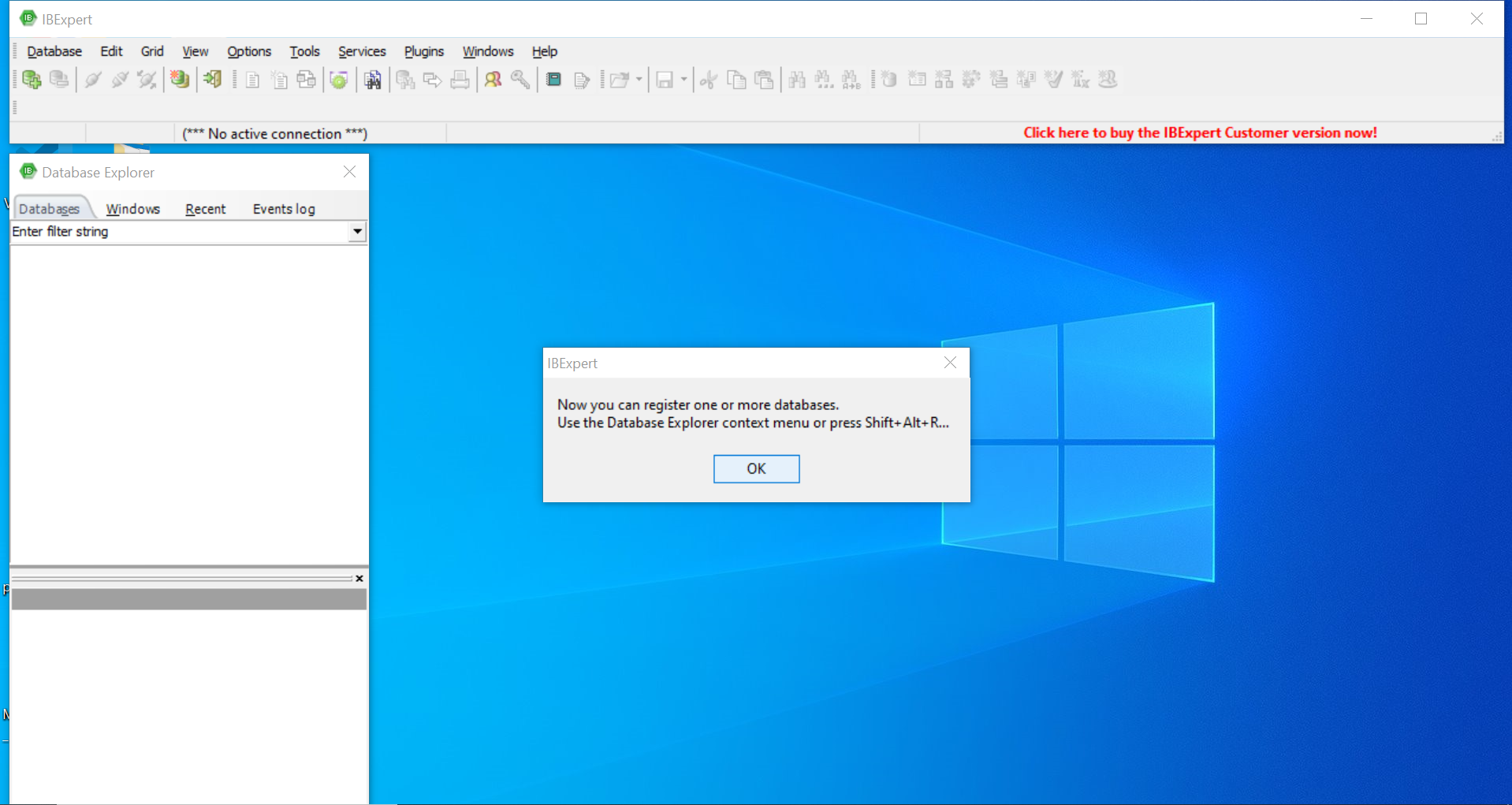The height and width of the screenshot is (805, 1512).
Task: Click the two overlapping windows toolbar icon
Action: pos(307,80)
